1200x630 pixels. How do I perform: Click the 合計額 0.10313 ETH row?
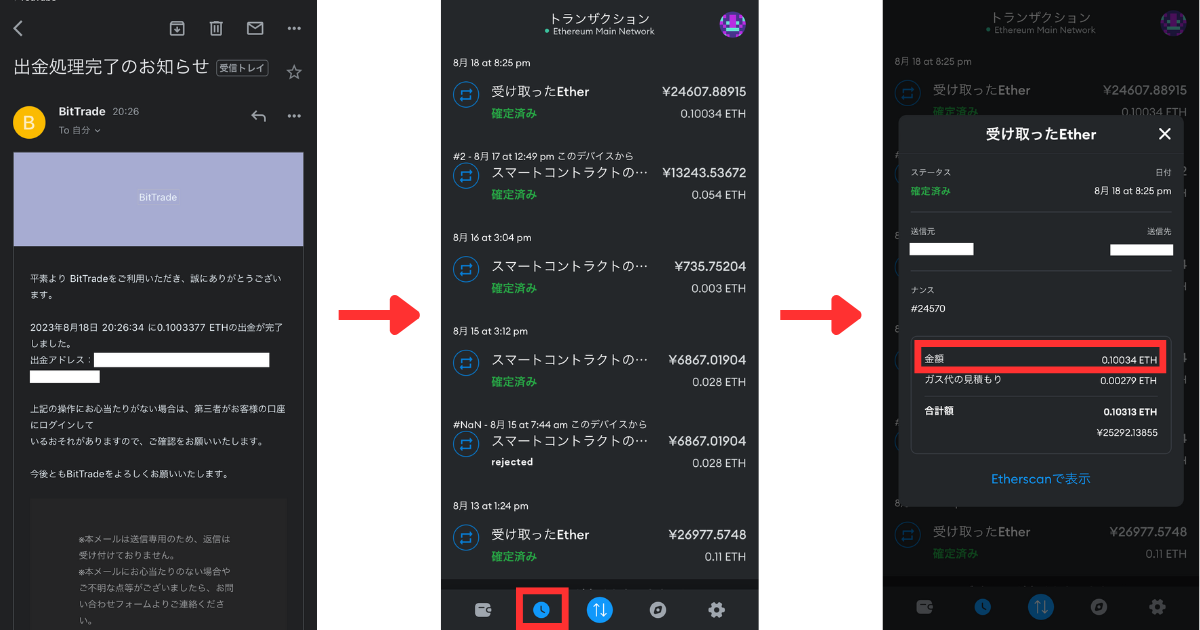click(1040, 412)
